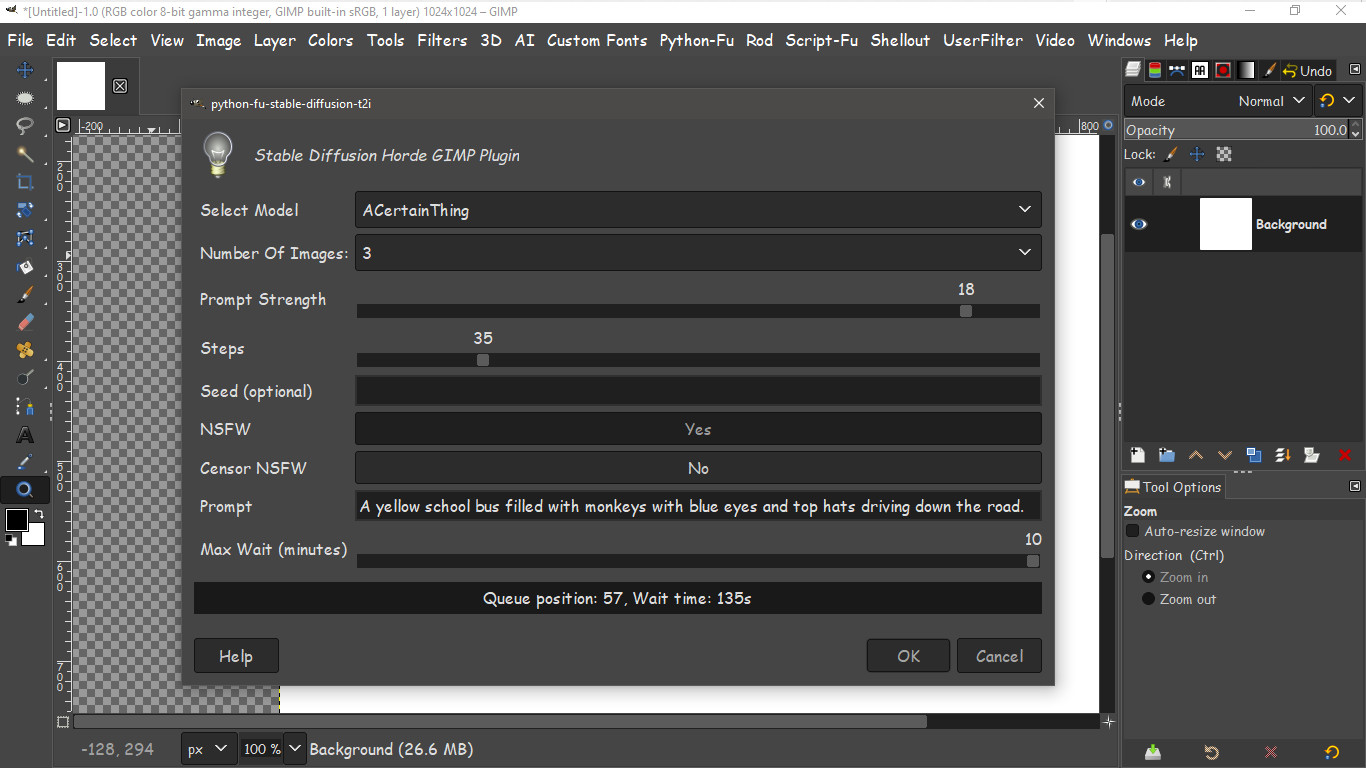
Task: Open Help for the Stable Diffusion plugin
Action: coord(236,655)
